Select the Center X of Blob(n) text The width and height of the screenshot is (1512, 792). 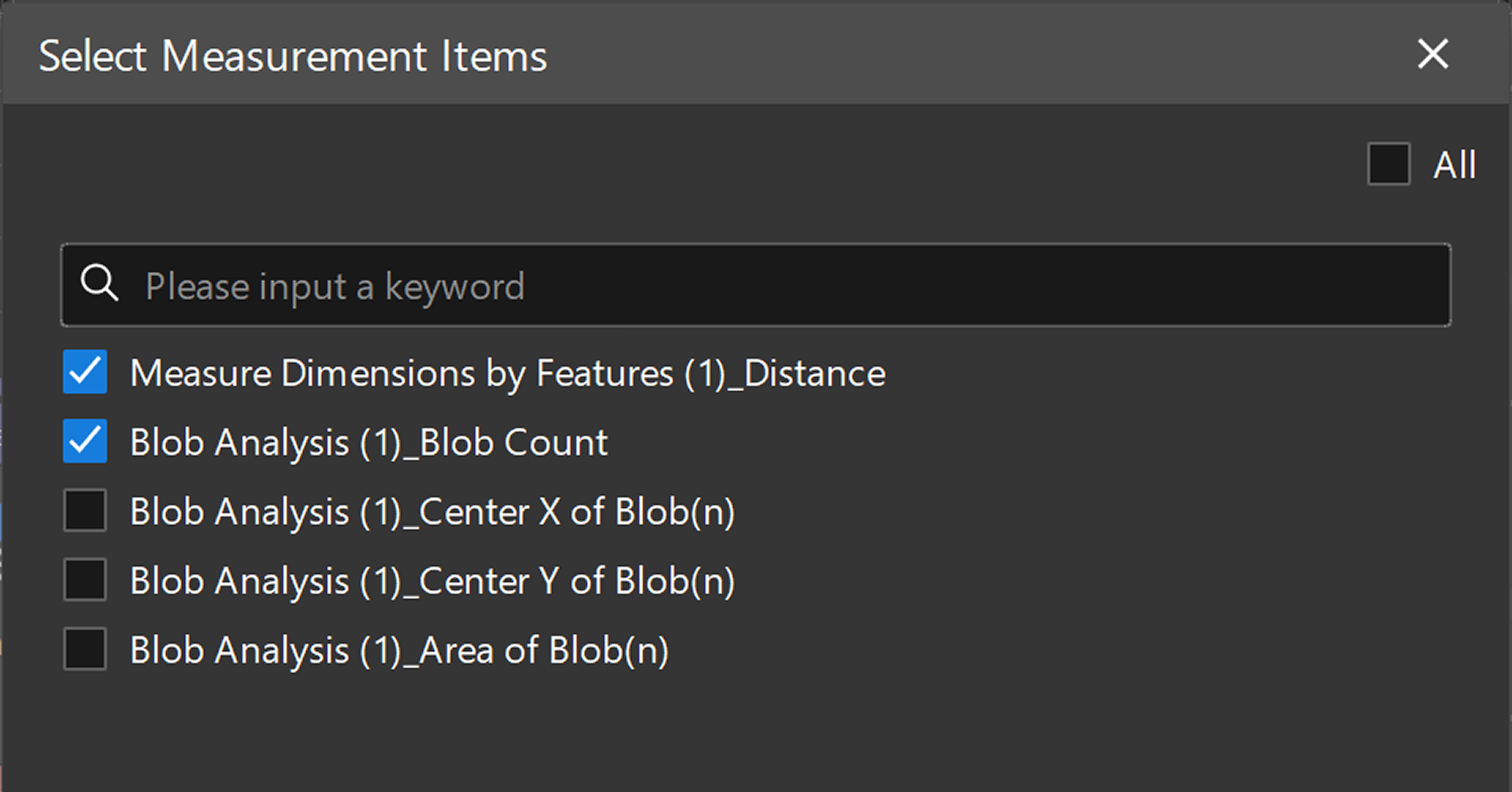point(433,511)
